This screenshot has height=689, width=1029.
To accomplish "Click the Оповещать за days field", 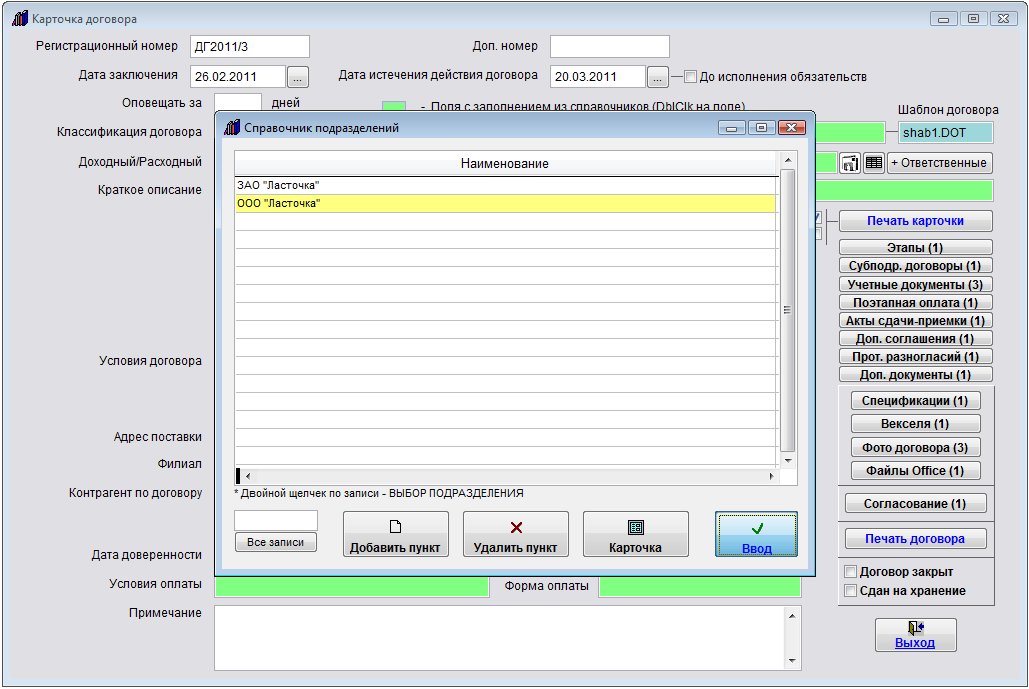I will coord(238,102).
